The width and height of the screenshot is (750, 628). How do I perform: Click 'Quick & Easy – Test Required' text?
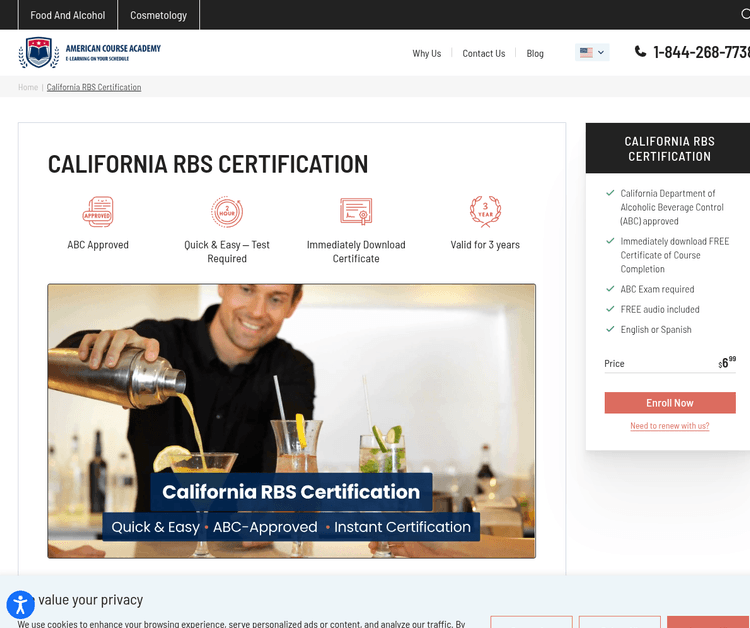coord(227,252)
